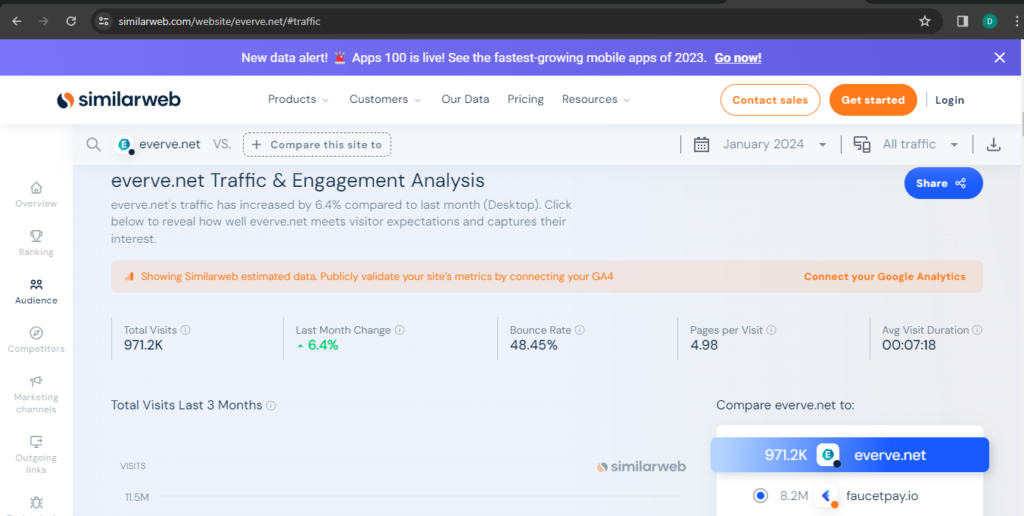Viewport: 1024px width, 516px height.
Task: Click the search magnifier icon
Action: pos(93,145)
